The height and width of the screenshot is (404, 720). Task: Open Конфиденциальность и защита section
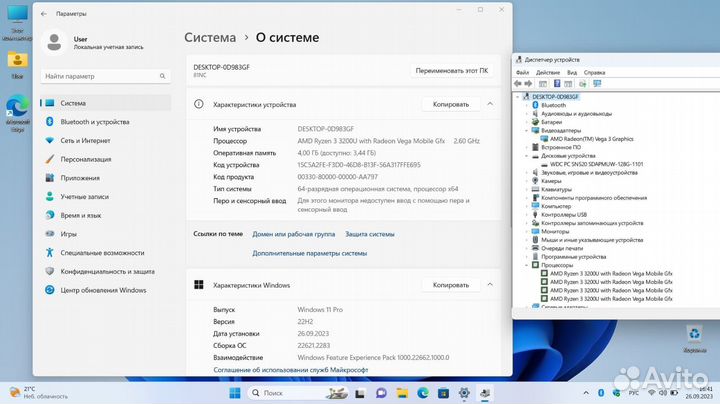point(106,271)
